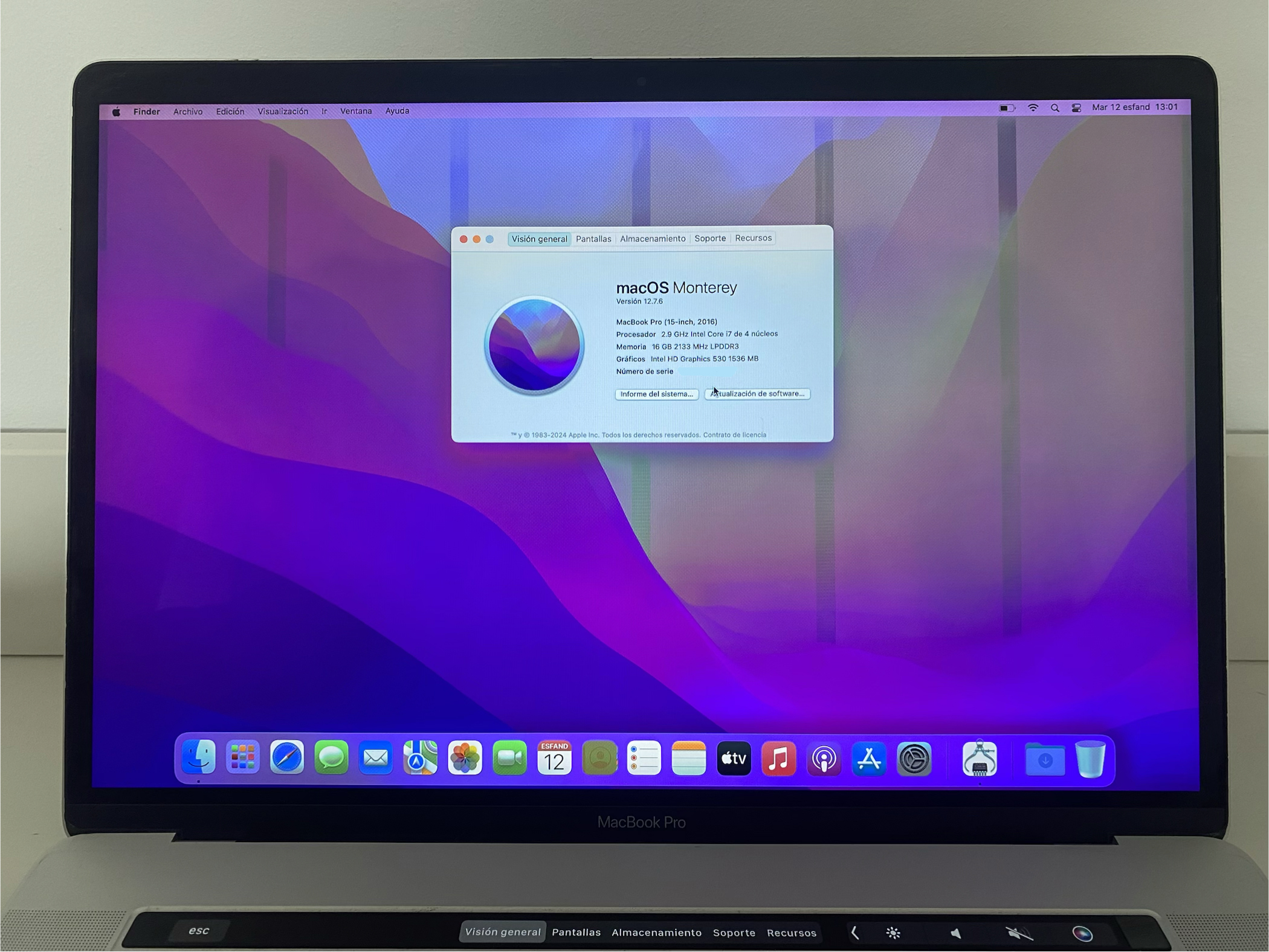Screen dimensions: 1269x952
Task: Open Safari from the dock
Action: click(286, 757)
